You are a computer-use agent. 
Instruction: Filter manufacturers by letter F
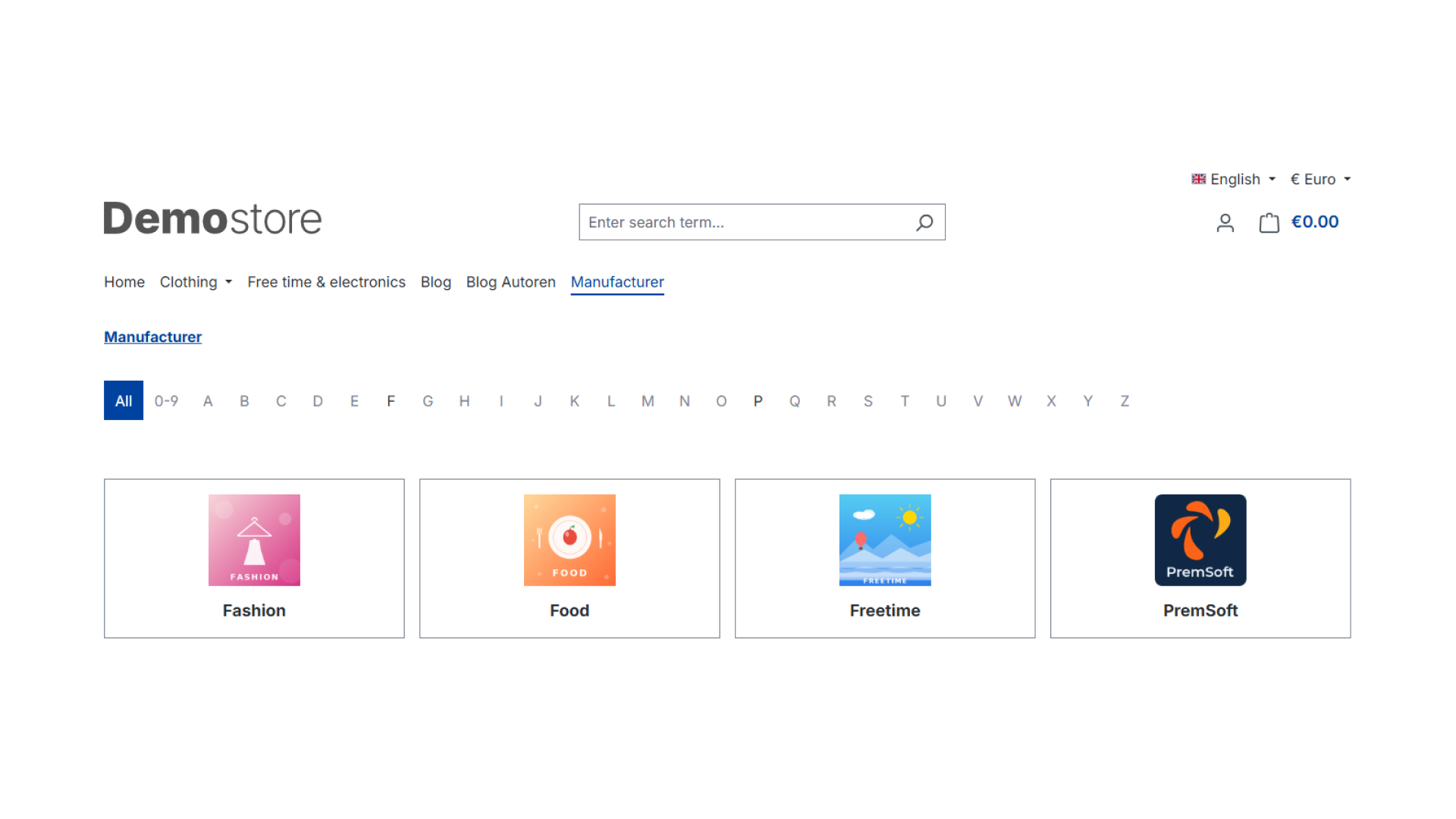click(x=391, y=400)
